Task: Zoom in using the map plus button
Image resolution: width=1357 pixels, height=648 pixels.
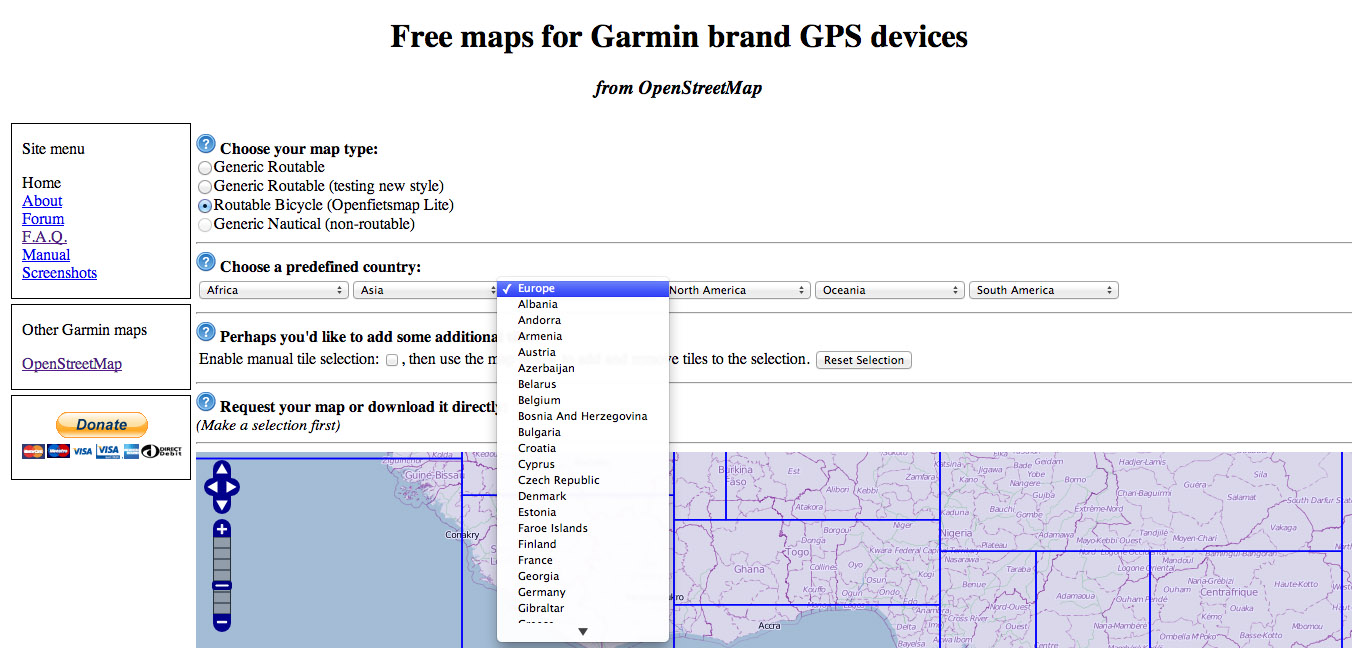Action: (222, 529)
